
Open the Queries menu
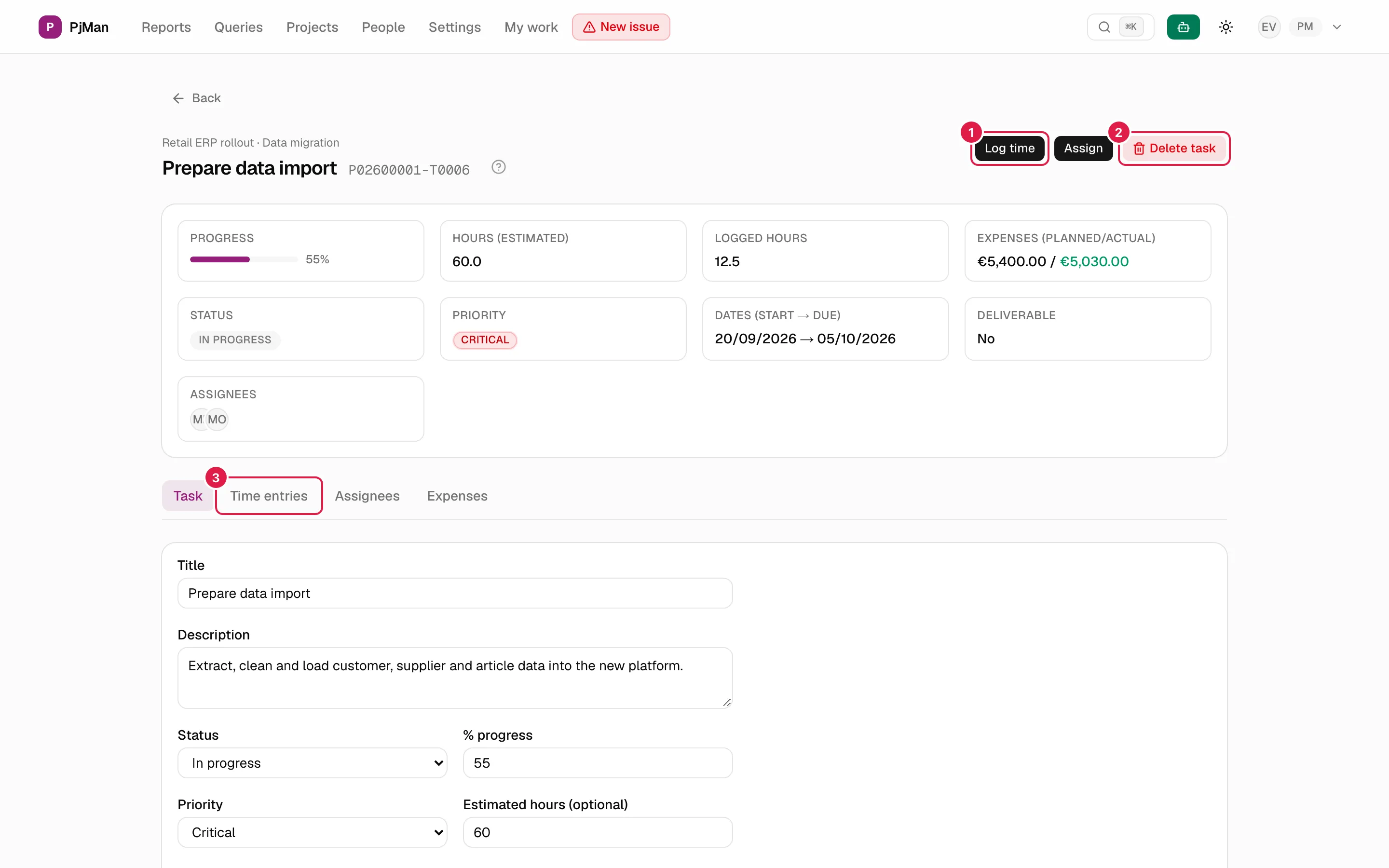point(238,27)
